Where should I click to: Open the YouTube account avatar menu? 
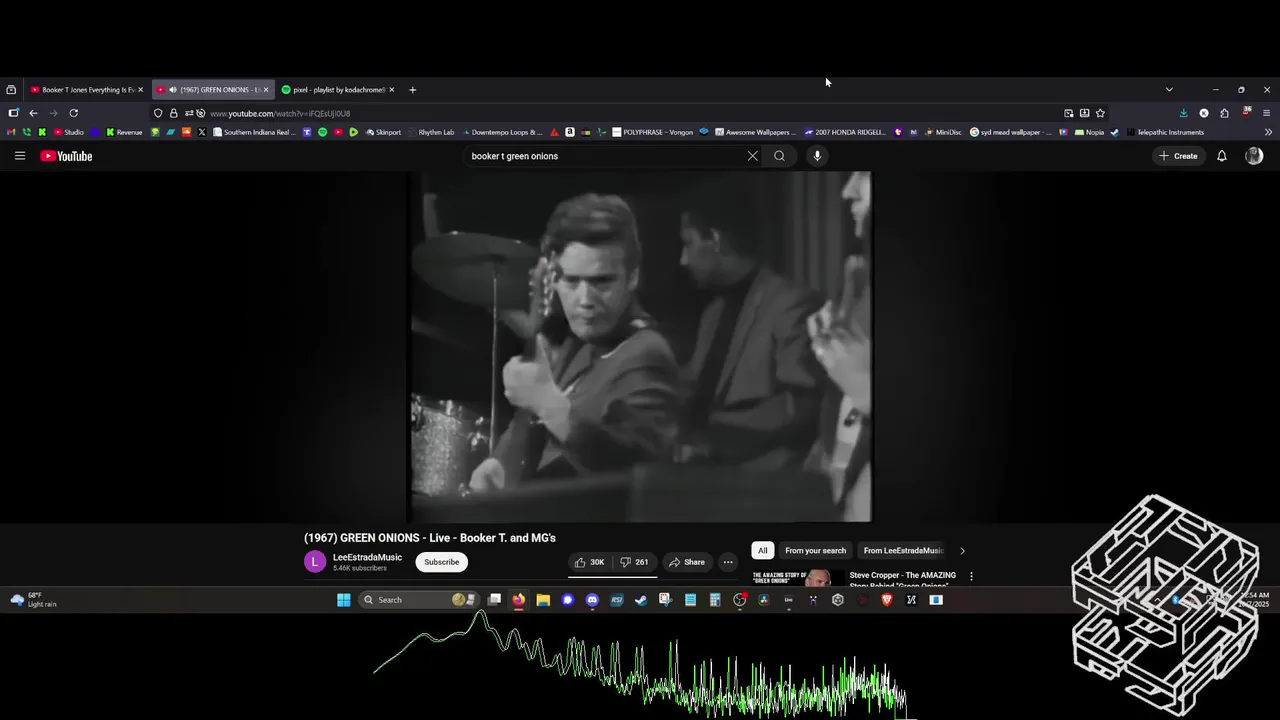coord(1254,156)
